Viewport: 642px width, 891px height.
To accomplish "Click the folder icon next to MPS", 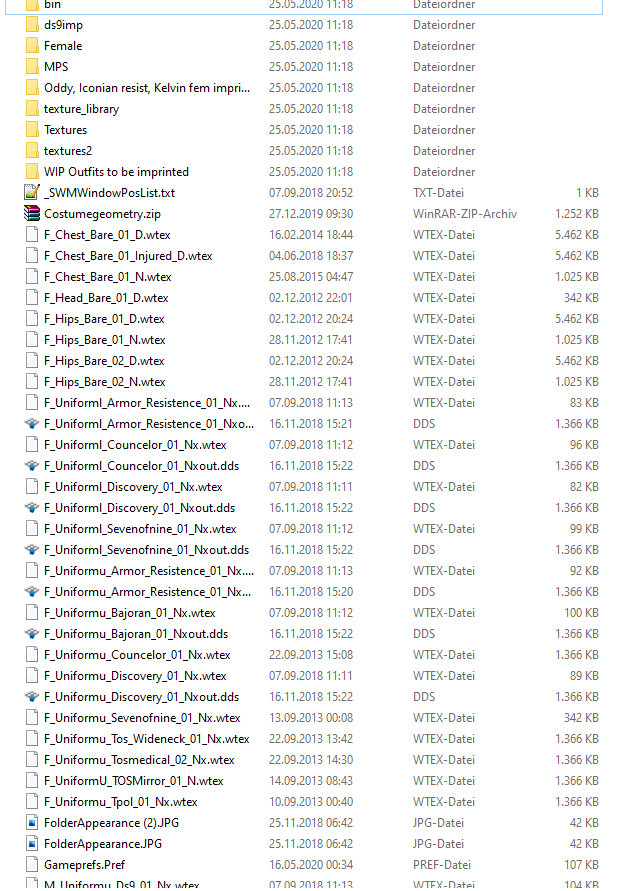I will pyautogui.click(x=32, y=67).
